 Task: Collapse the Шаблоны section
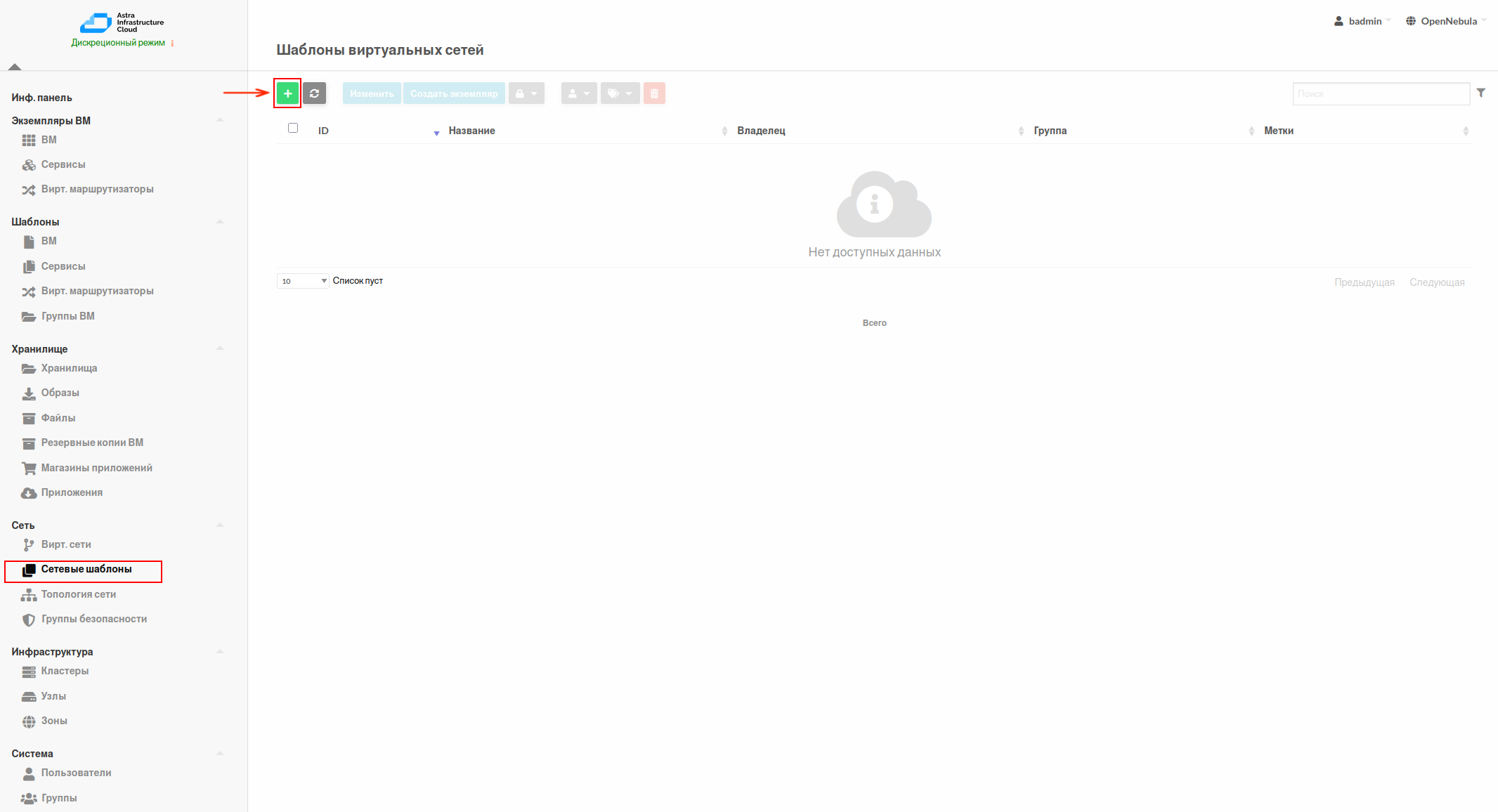(220, 222)
